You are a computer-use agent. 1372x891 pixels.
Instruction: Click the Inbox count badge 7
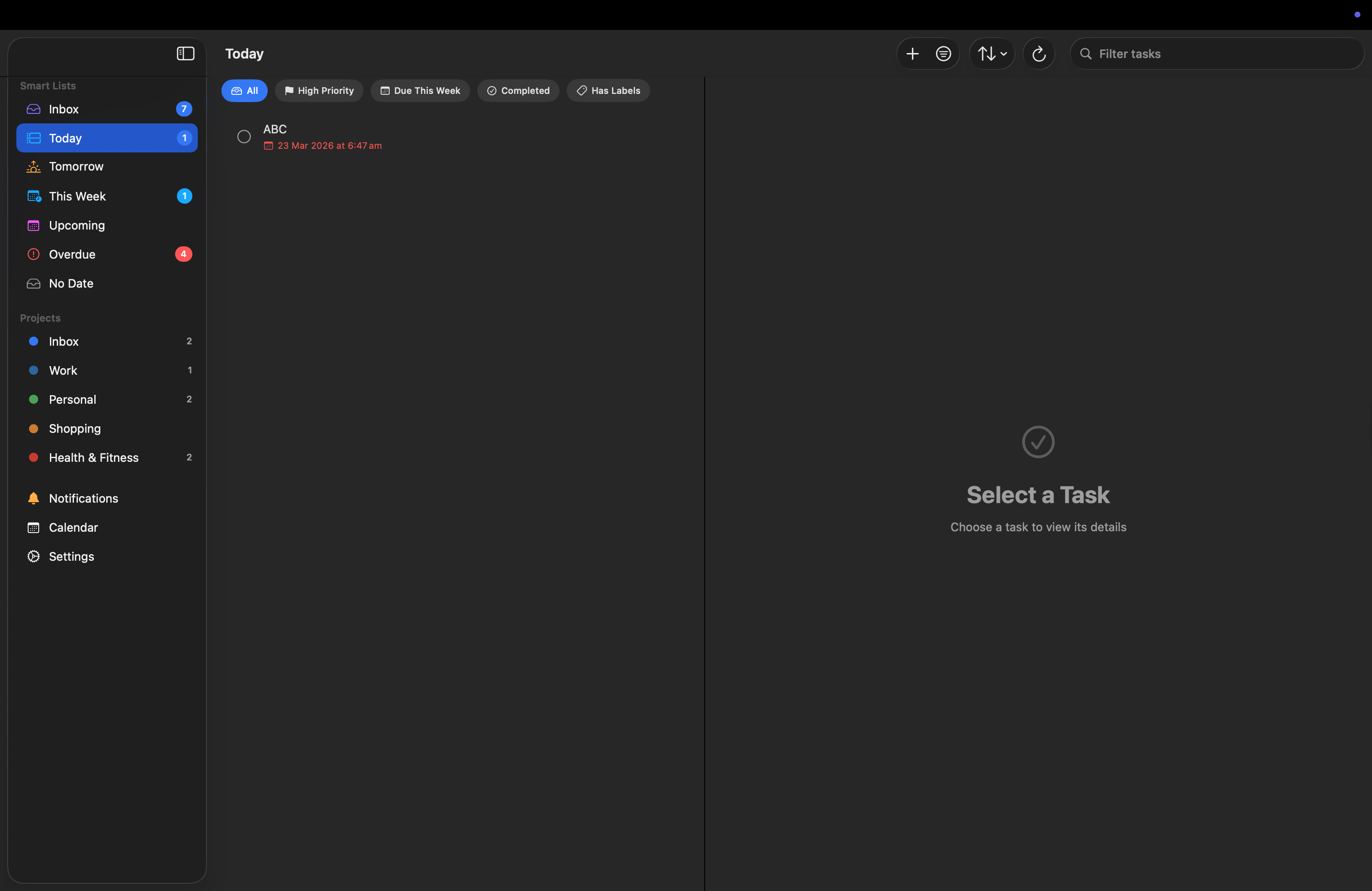tap(184, 109)
